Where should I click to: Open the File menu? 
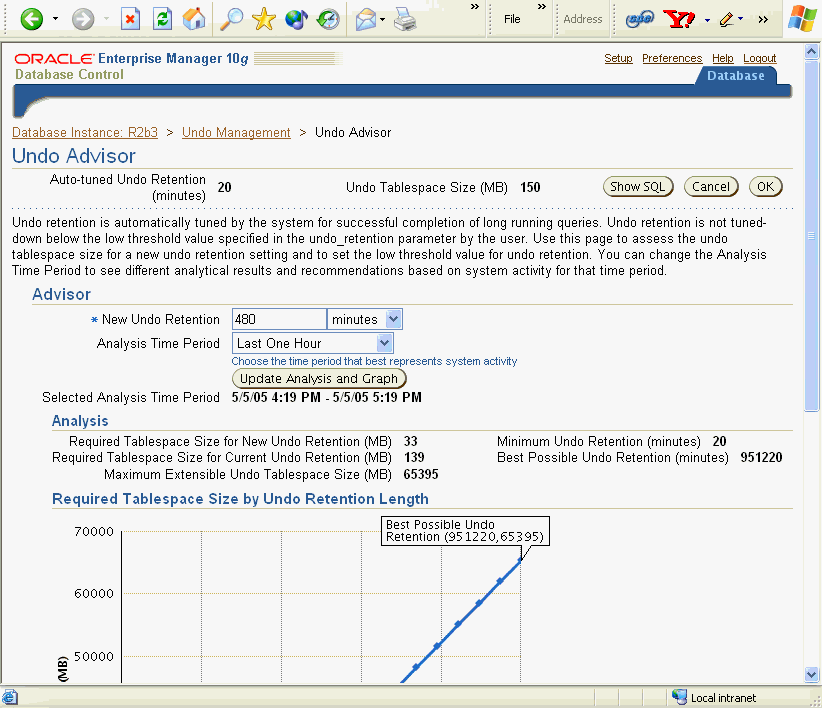512,18
